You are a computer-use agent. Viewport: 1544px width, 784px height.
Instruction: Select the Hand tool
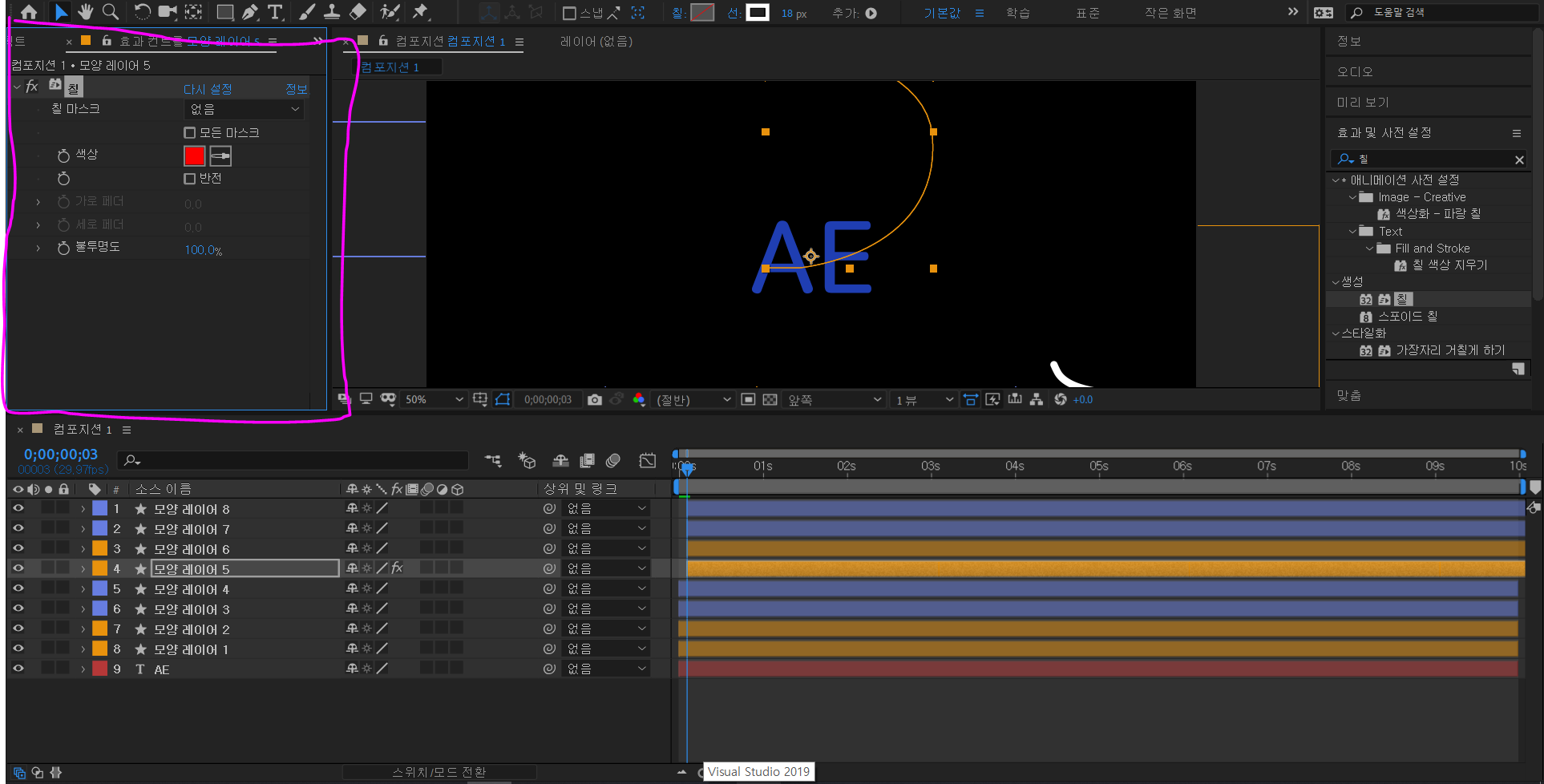click(x=85, y=12)
